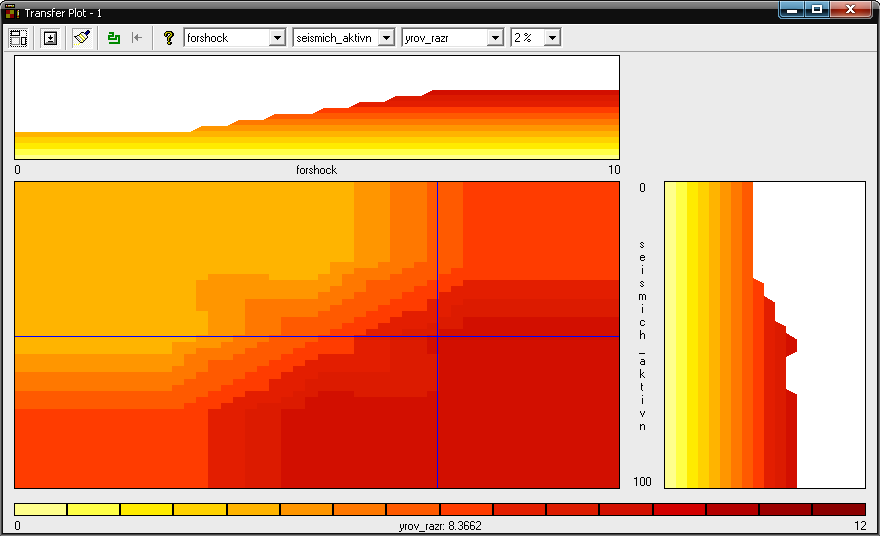Click inside the seismich_aktivn side profile plot

tap(765, 335)
